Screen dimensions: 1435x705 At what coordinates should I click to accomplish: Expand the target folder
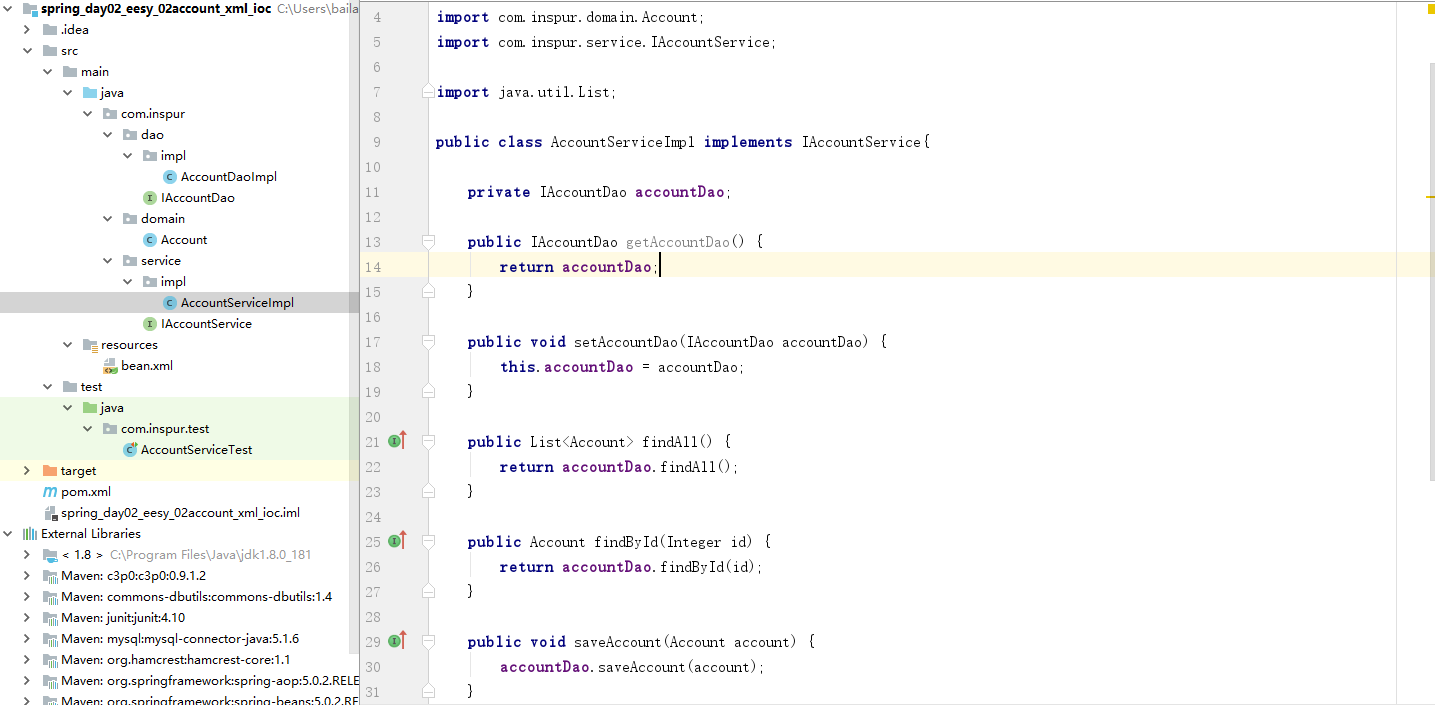pyautogui.click(x=28, y=471)
